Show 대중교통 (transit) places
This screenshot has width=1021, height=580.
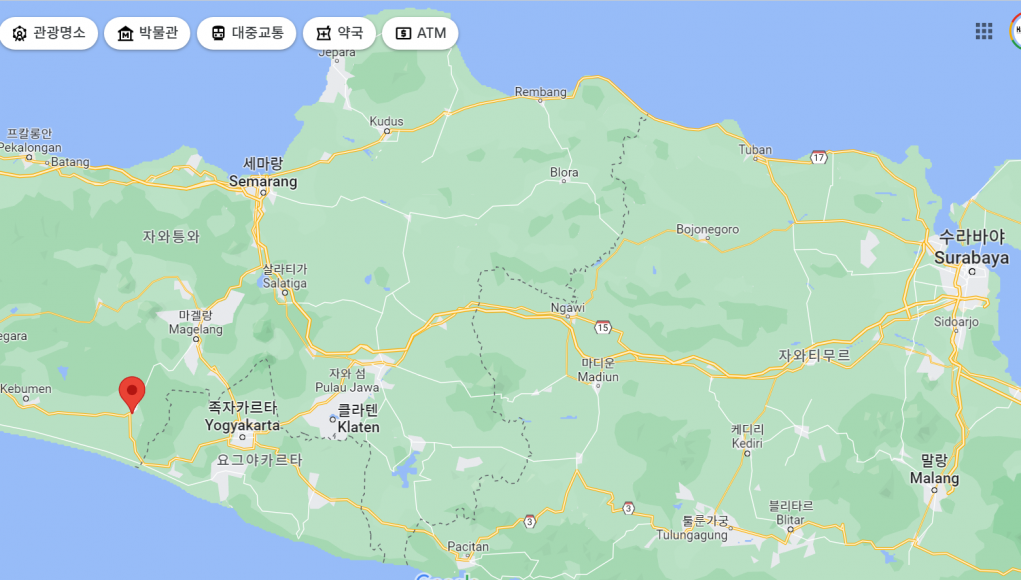click(x=246, y=33)
